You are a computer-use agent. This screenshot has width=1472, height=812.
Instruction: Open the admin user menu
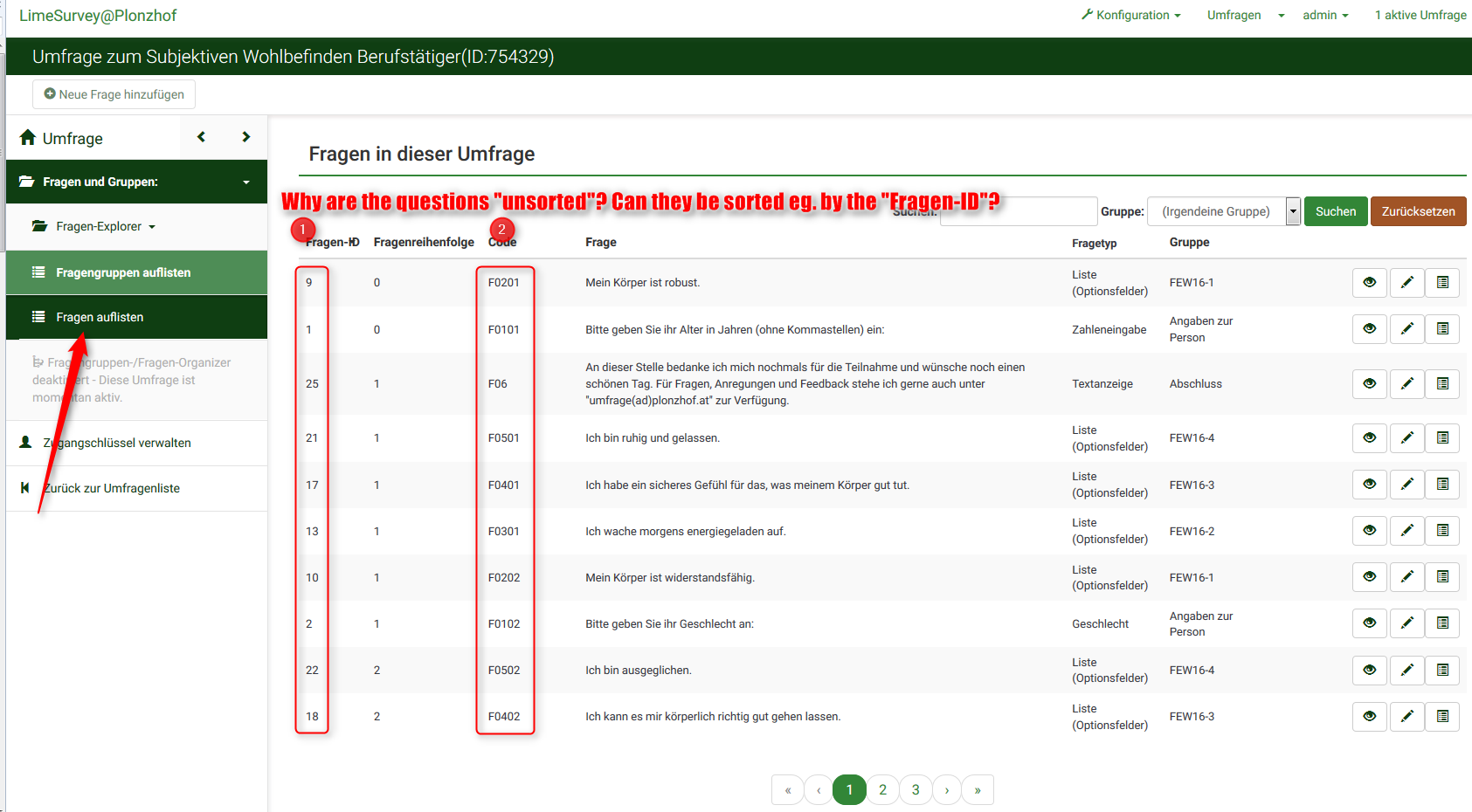coord(1324,15)
